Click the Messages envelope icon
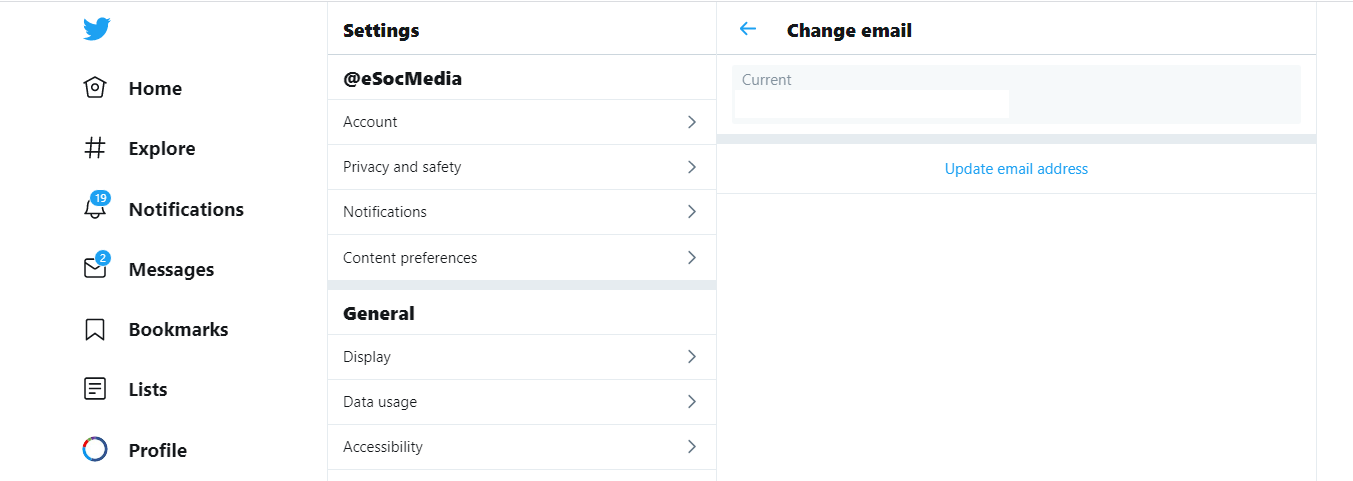Screen dimensions: 1353x481 click(x=95, y=269)
